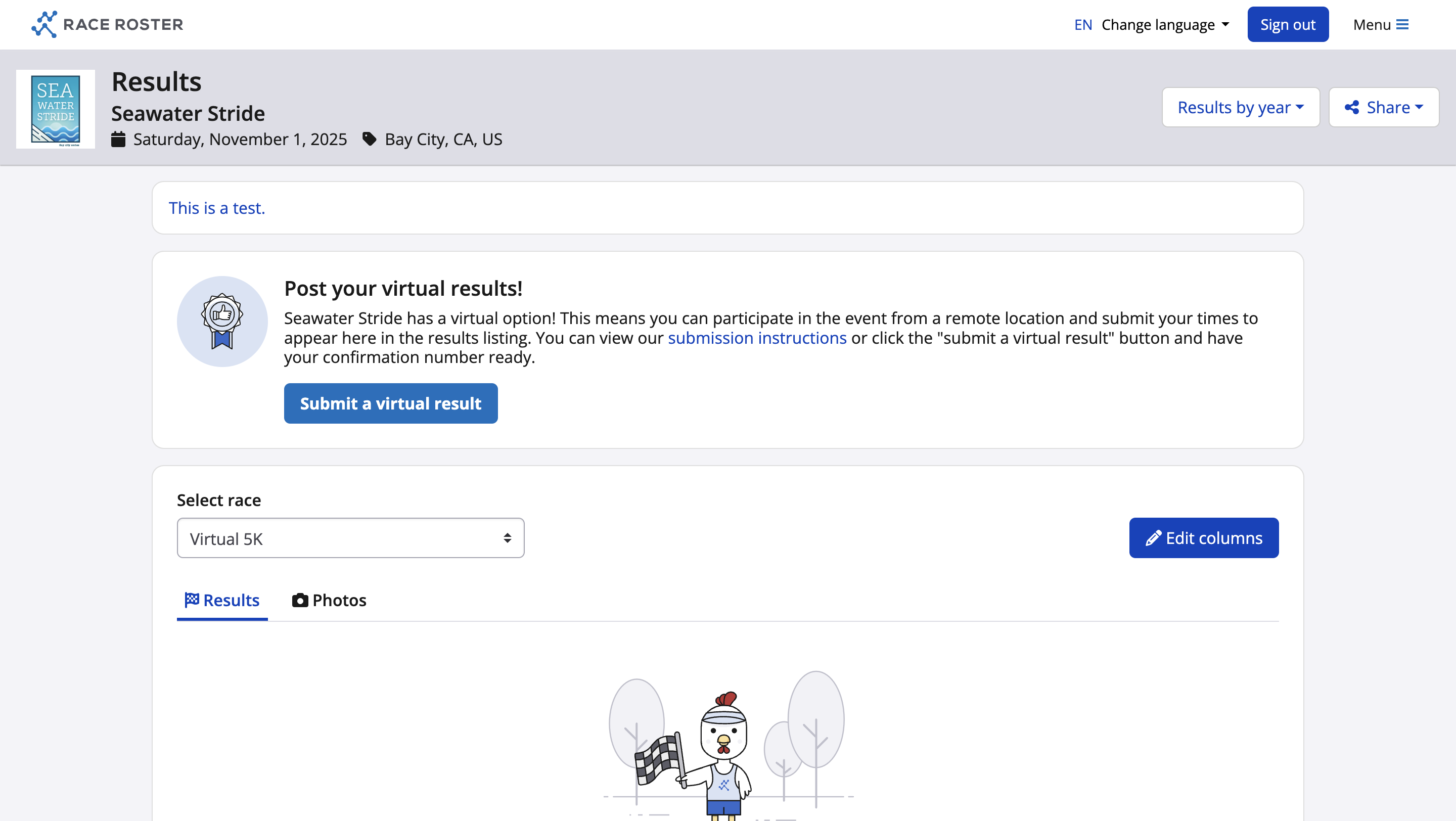Click the Race Roster logo icon
Screen dimensions: 1456x821
coord(44,24)
